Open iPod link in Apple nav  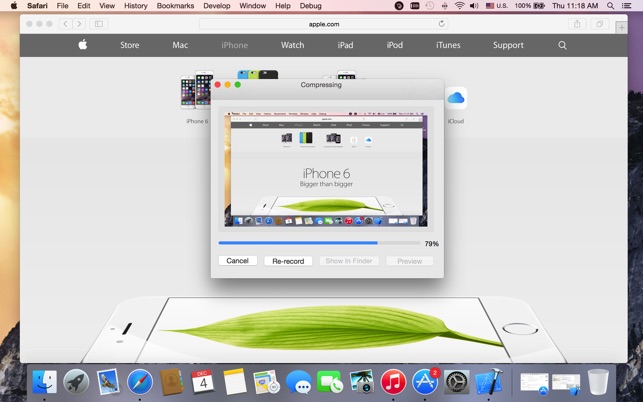(x=394, y=45)
